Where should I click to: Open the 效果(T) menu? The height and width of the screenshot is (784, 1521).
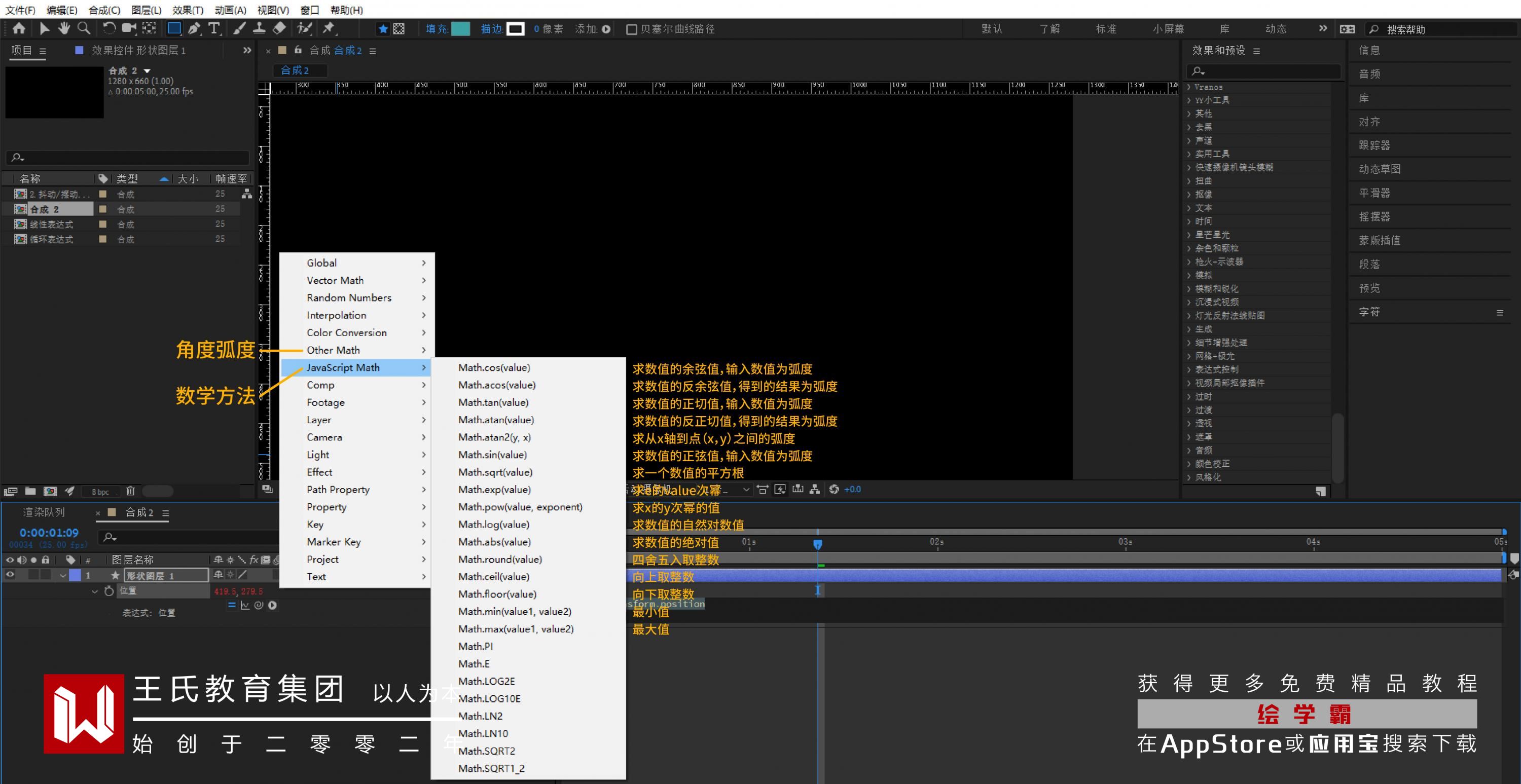click(188, 10)
